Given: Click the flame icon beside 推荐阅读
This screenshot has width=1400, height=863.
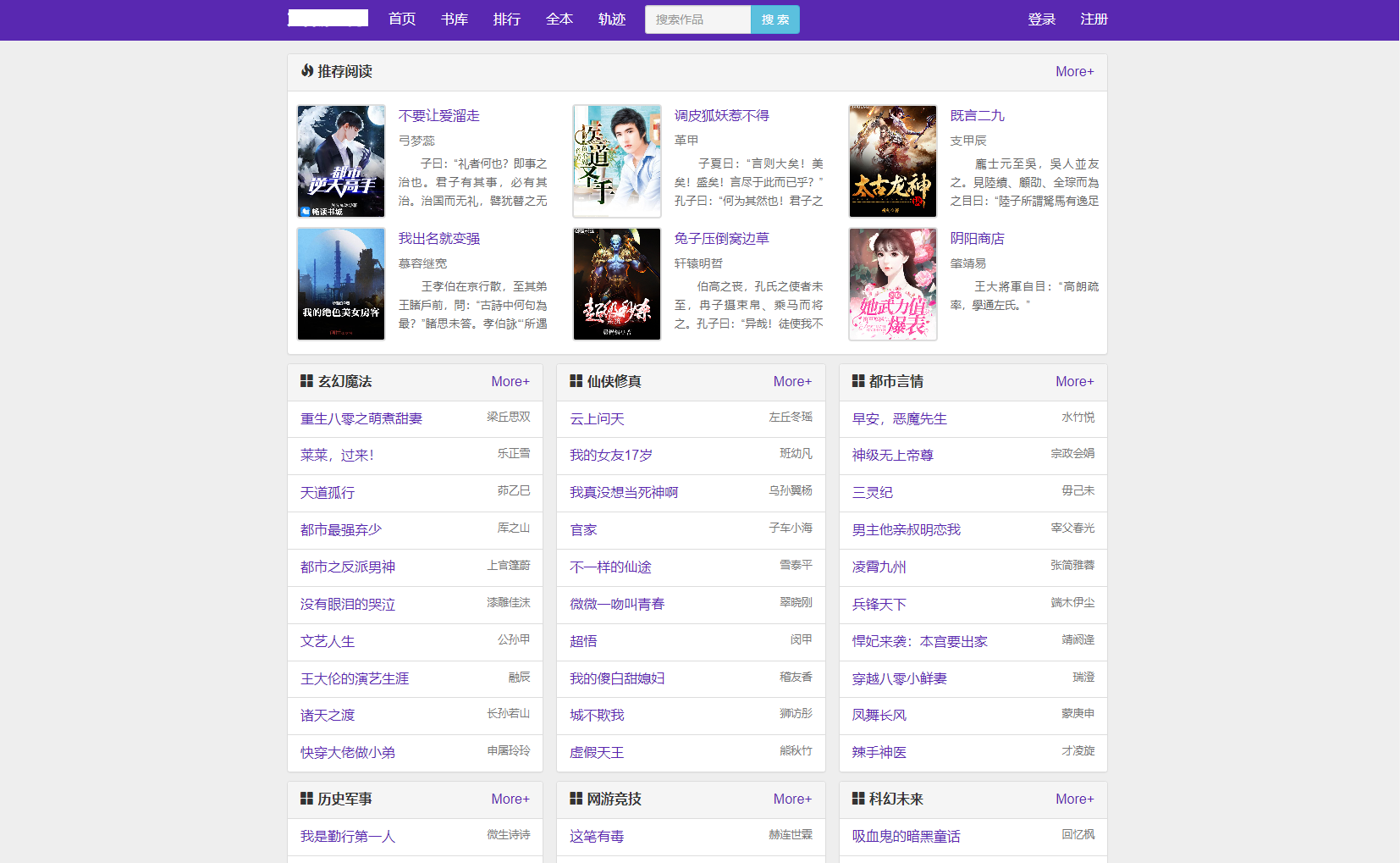Looking at the screenshot, I should click(307, 71).
